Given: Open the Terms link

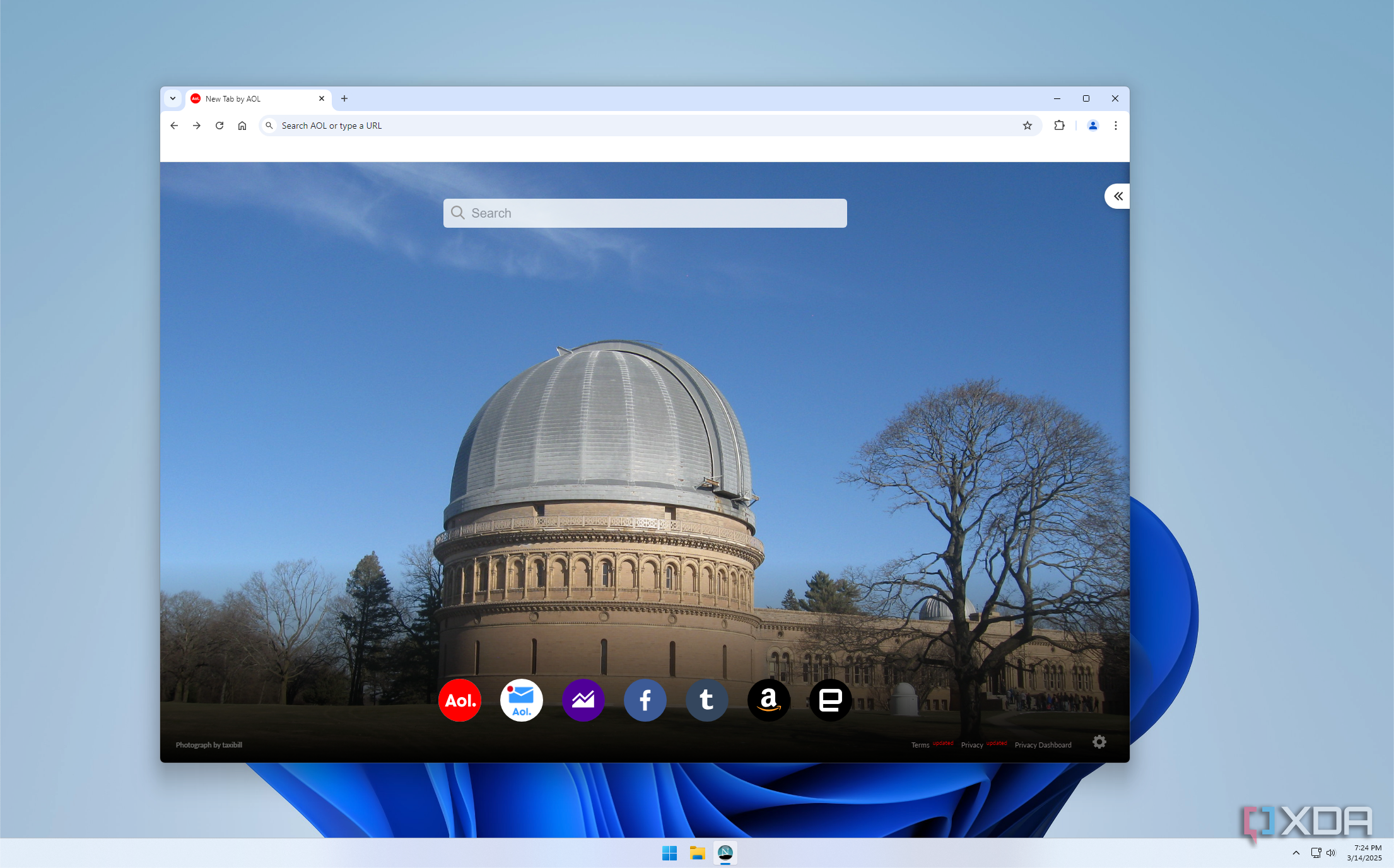Looking at the screenshot, I should coord(920,745).
